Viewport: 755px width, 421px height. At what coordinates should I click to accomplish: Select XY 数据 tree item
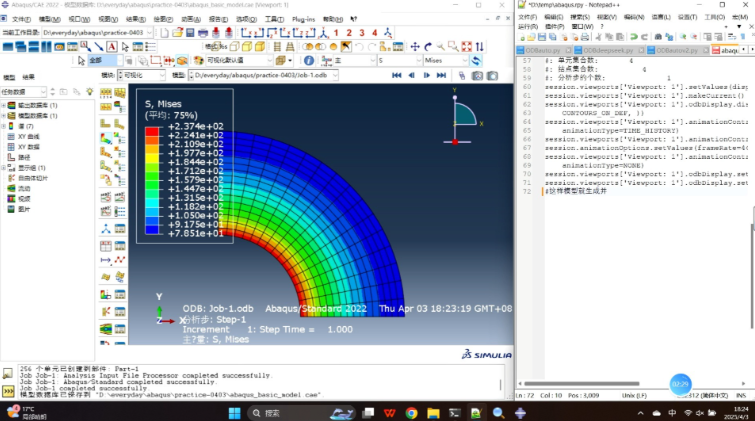[29, 147]
